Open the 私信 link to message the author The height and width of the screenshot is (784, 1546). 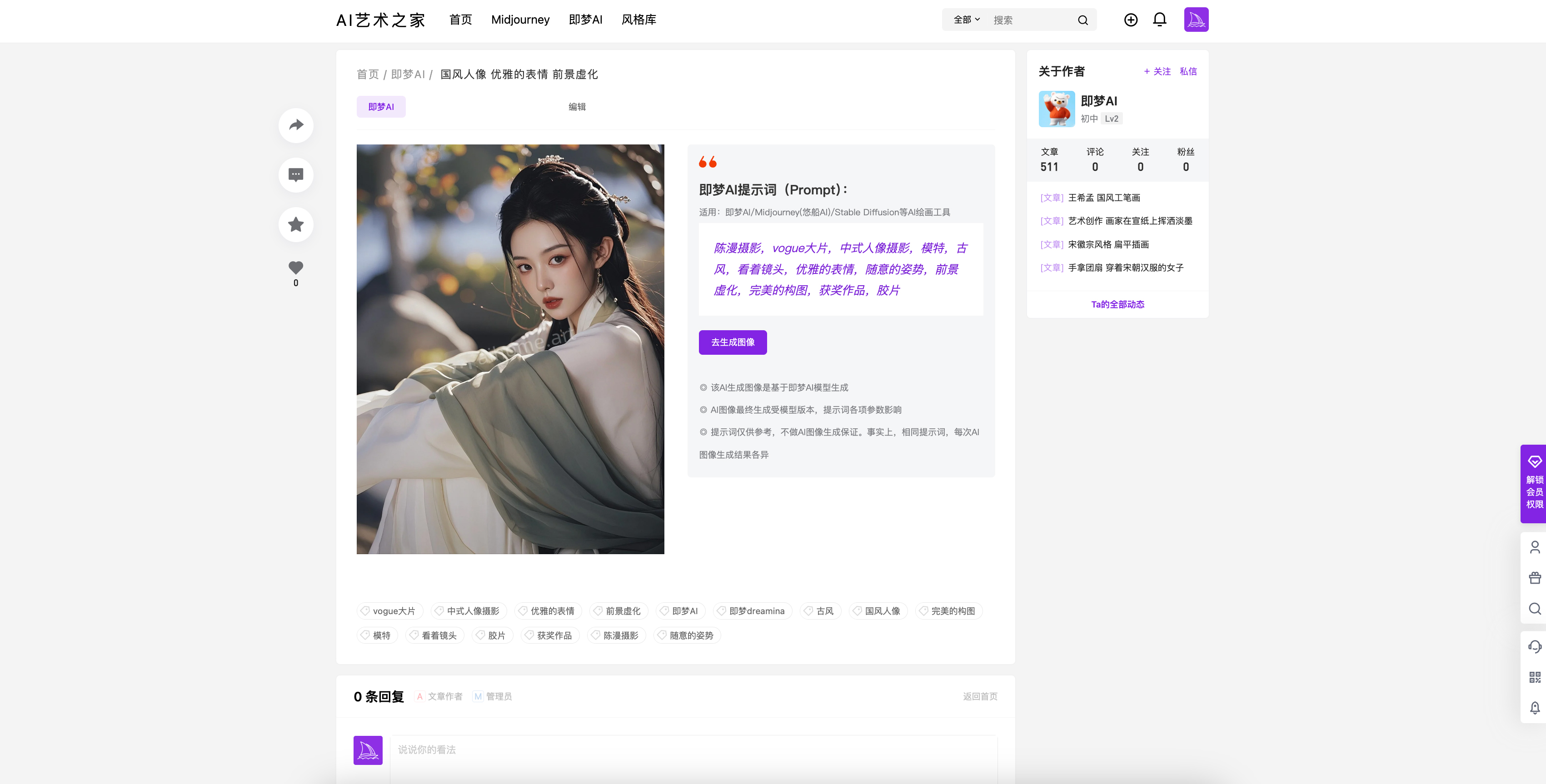click(1188, 71)
